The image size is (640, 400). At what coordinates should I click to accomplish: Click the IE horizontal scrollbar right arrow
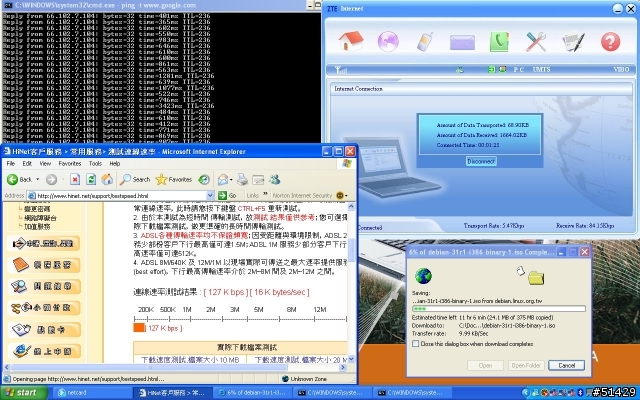343,367
